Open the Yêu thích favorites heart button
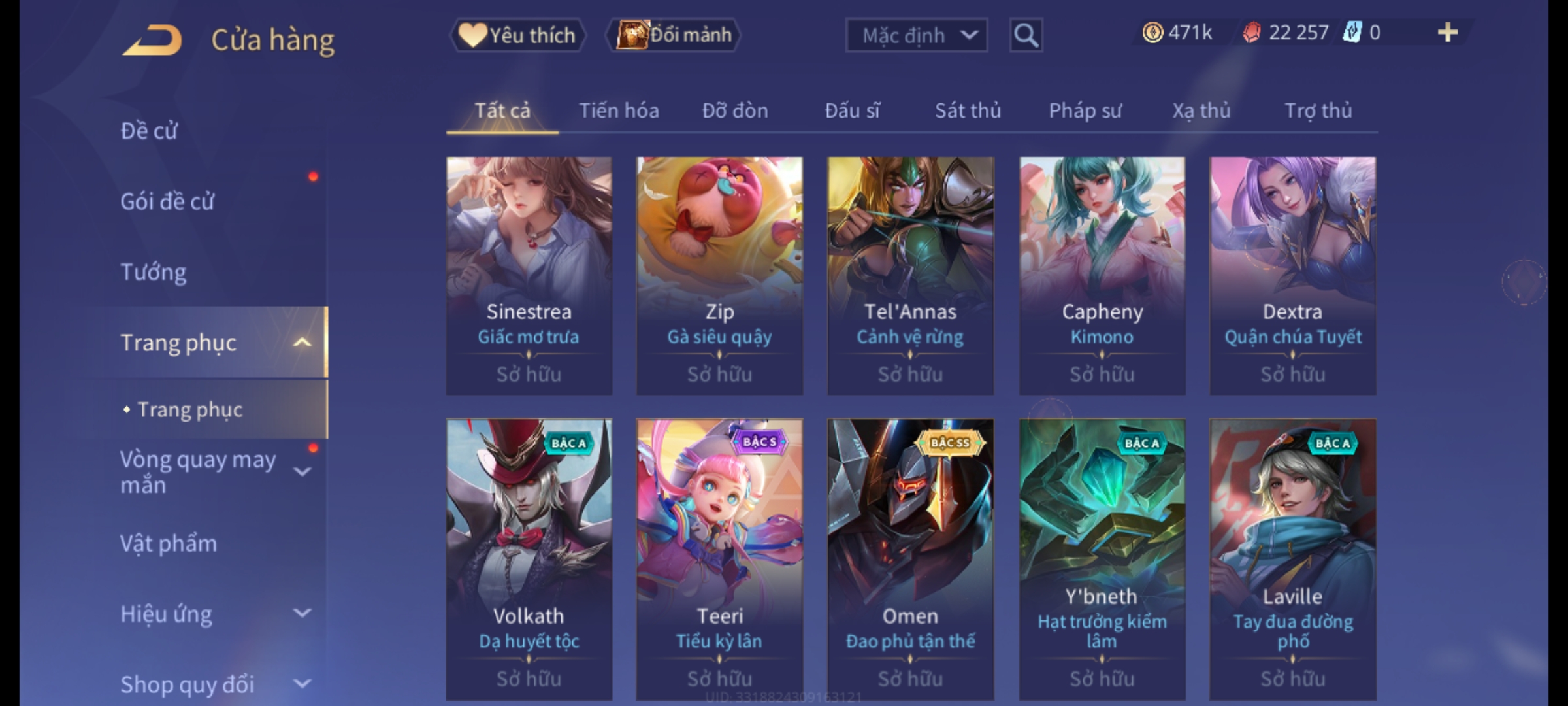The width and height of the screenshot is (1568, 706). pos(517,35)
